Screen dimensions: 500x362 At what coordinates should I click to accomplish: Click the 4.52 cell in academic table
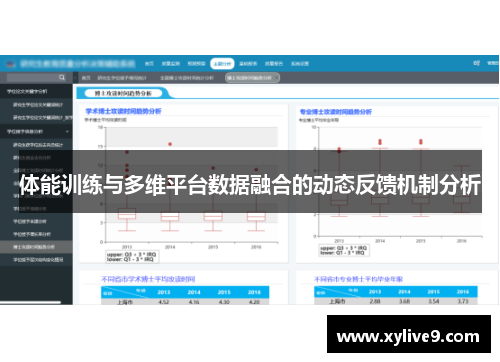tap(164, 302)
